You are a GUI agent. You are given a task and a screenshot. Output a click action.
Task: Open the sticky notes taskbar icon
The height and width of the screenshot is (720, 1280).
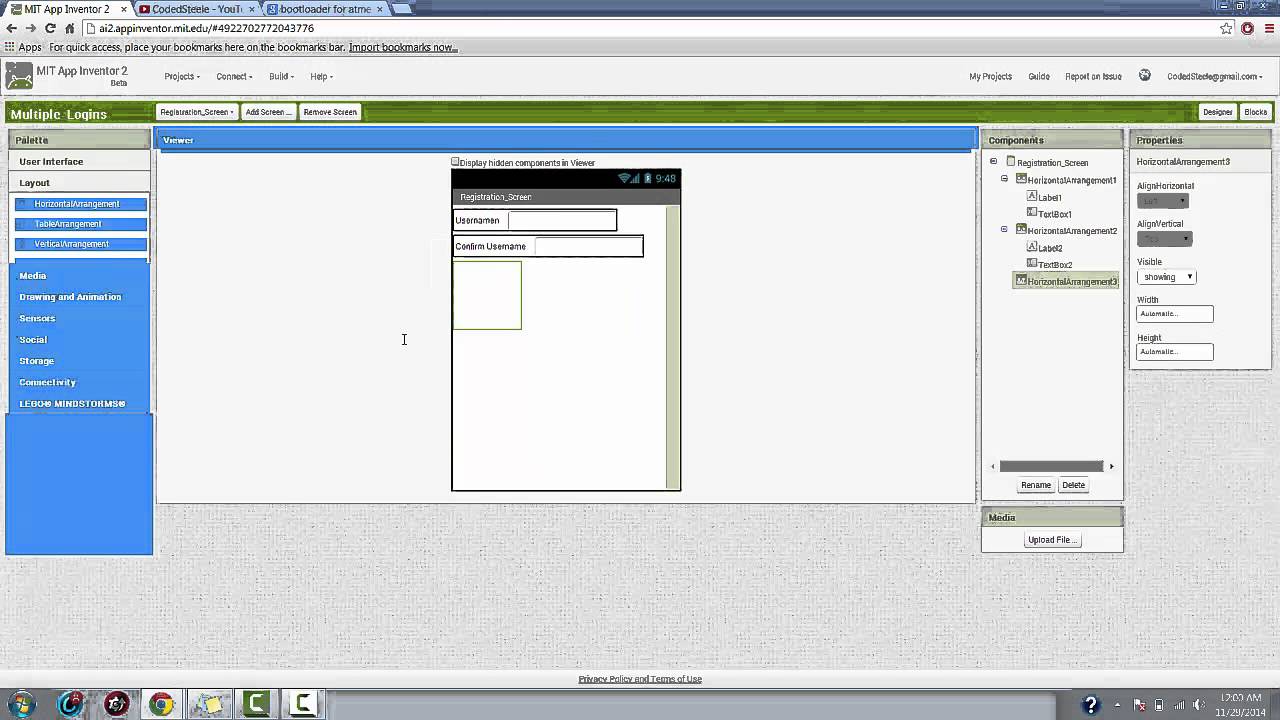coord(209,704)
